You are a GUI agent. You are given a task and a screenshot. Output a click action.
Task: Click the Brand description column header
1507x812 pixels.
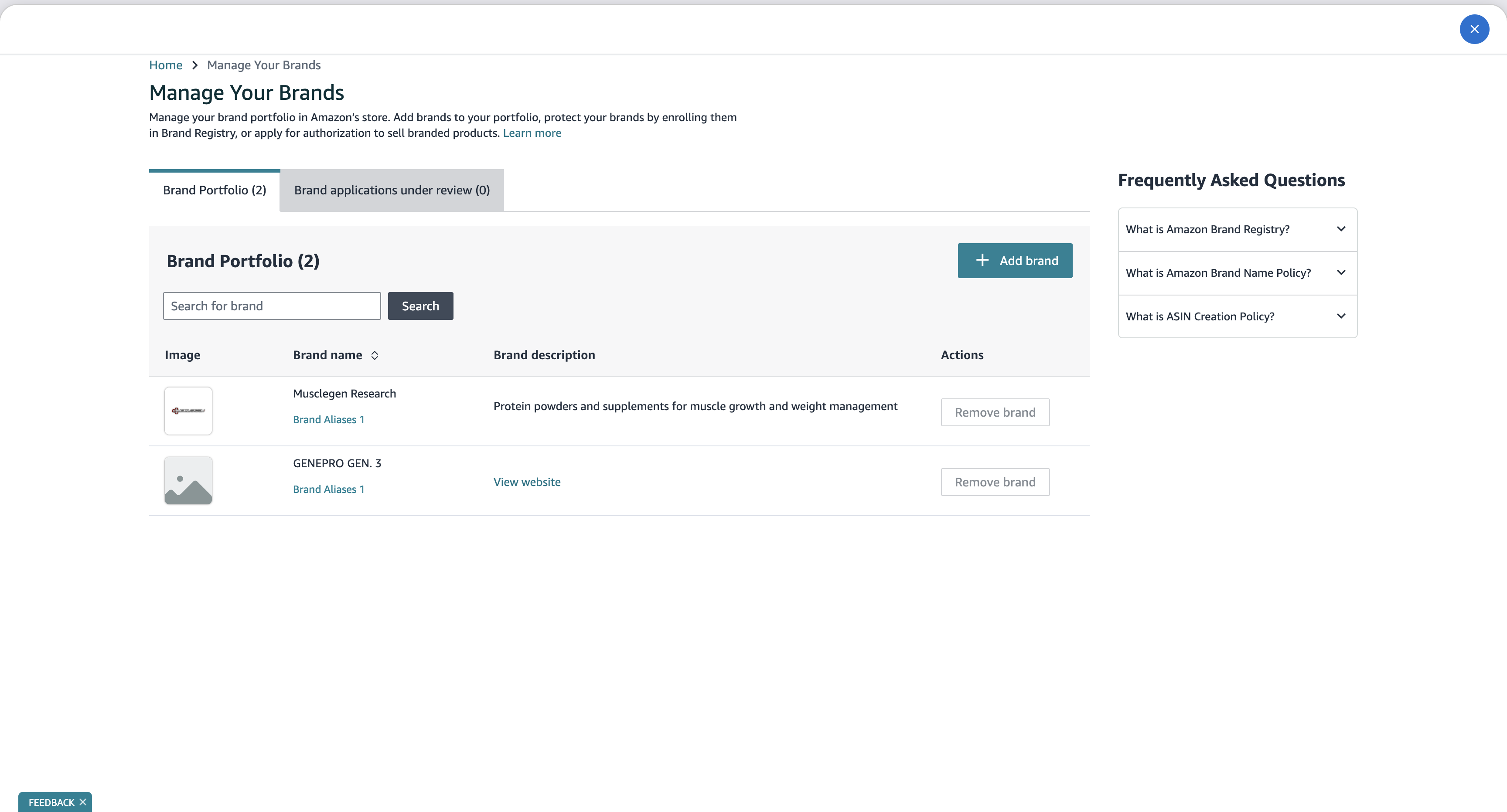(x=544, y=355)
